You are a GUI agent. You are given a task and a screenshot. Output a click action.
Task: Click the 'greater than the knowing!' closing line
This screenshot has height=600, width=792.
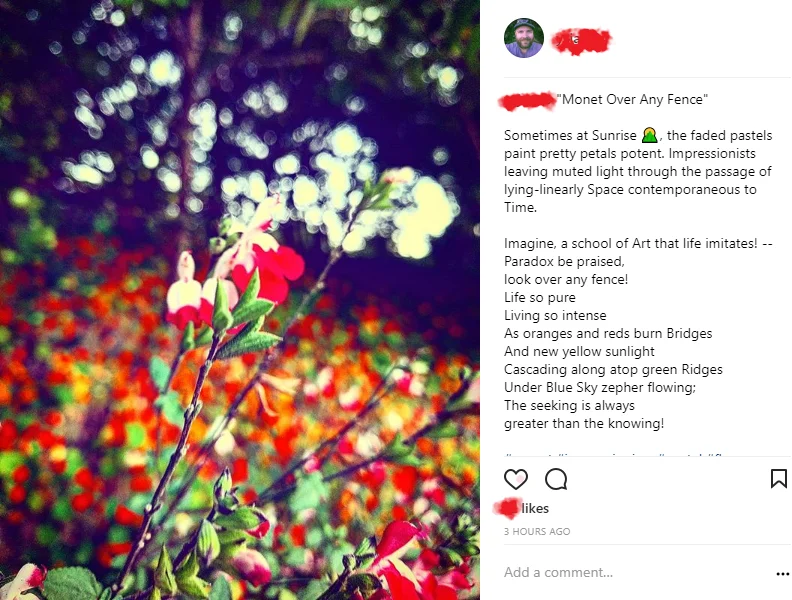click(583, 423)
